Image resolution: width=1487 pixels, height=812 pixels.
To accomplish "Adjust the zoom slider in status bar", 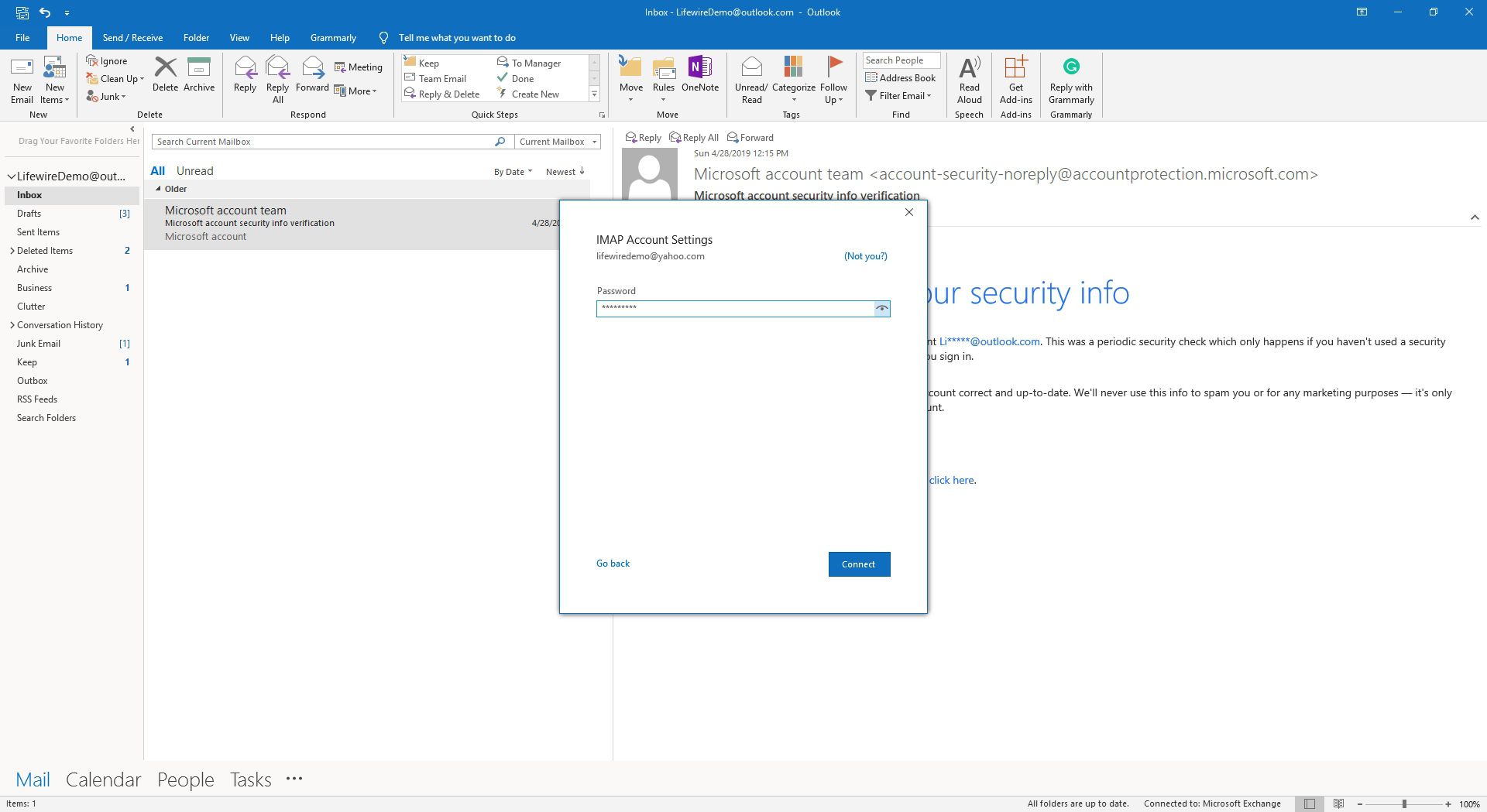I will point(1403,804).
